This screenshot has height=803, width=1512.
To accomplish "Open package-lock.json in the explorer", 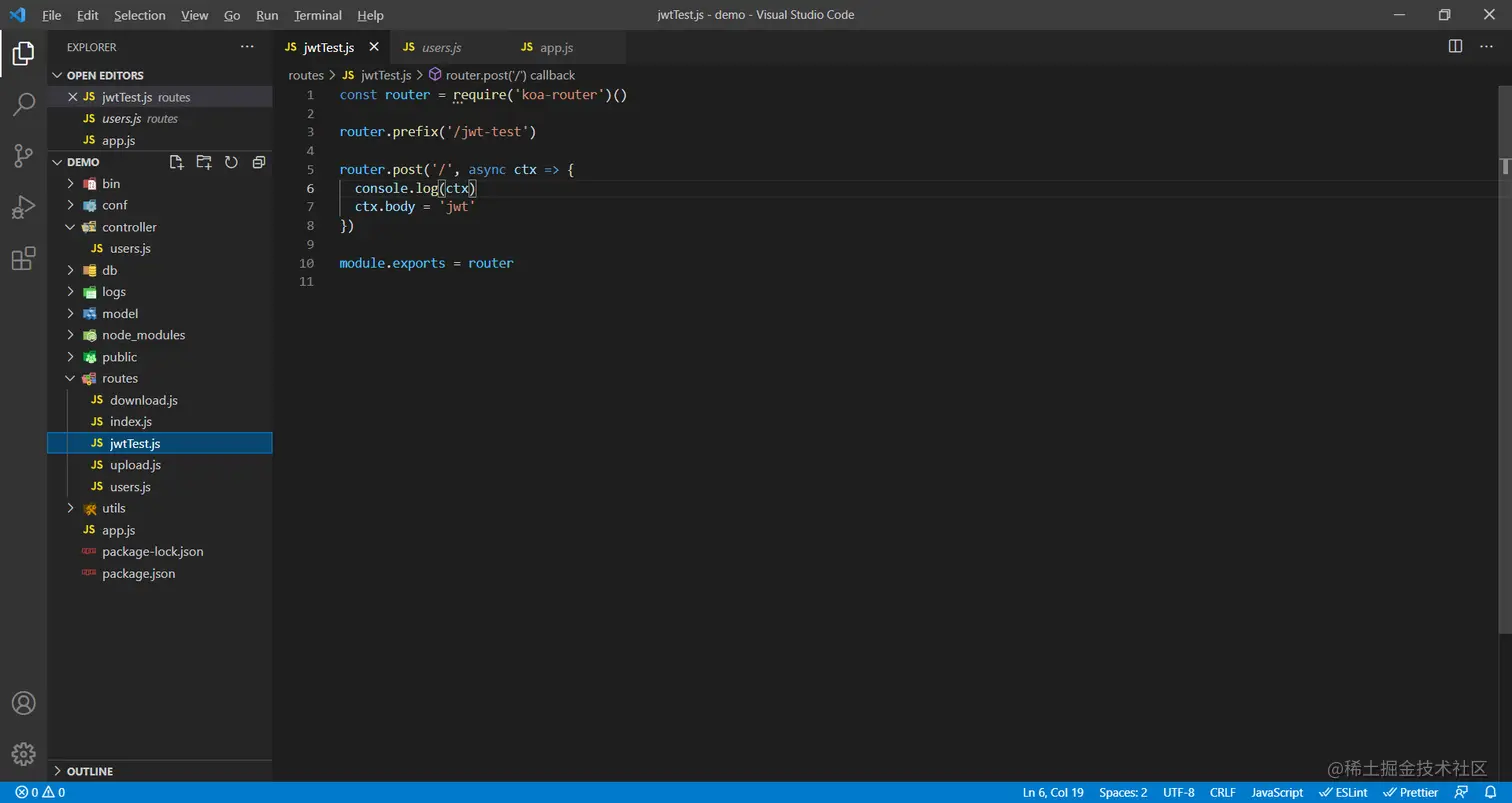I will coord(160,552).
